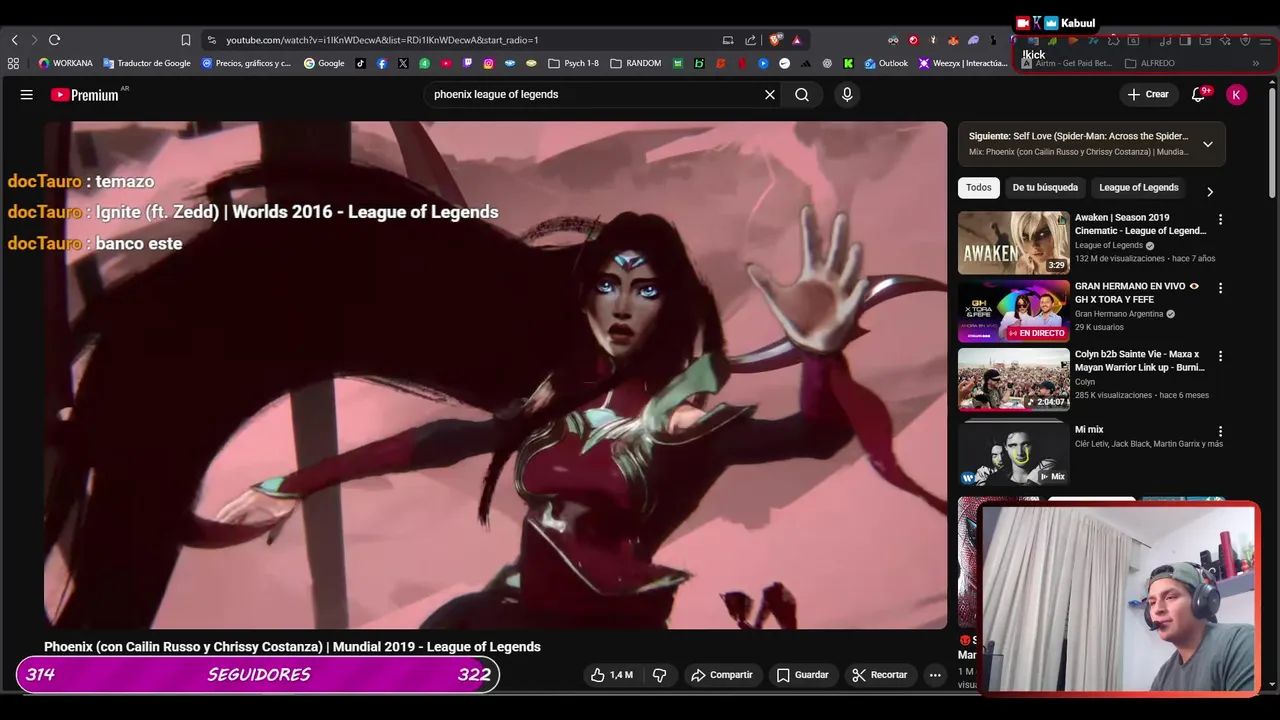The image size is (1280, 720).
Task: Click the Guardar button
Action: pos(802,675)
